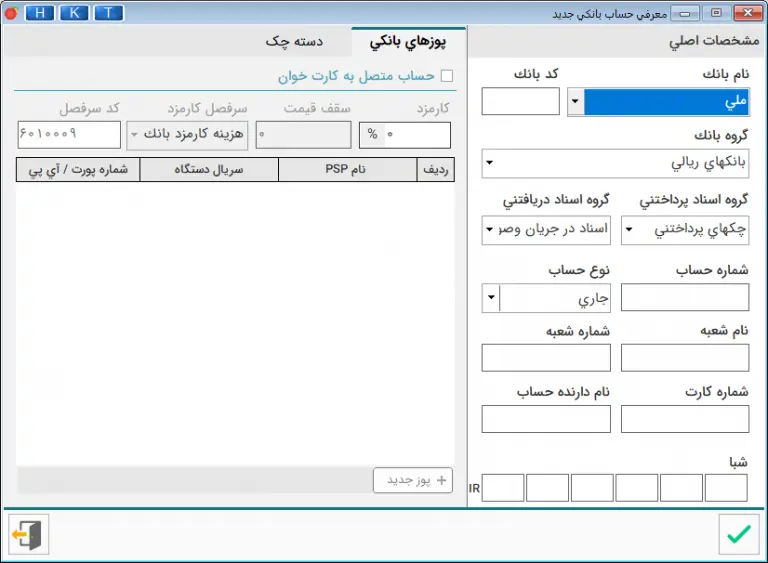Click the پوز جديد button
The image size is (768, 563).
tap(413, 479)
